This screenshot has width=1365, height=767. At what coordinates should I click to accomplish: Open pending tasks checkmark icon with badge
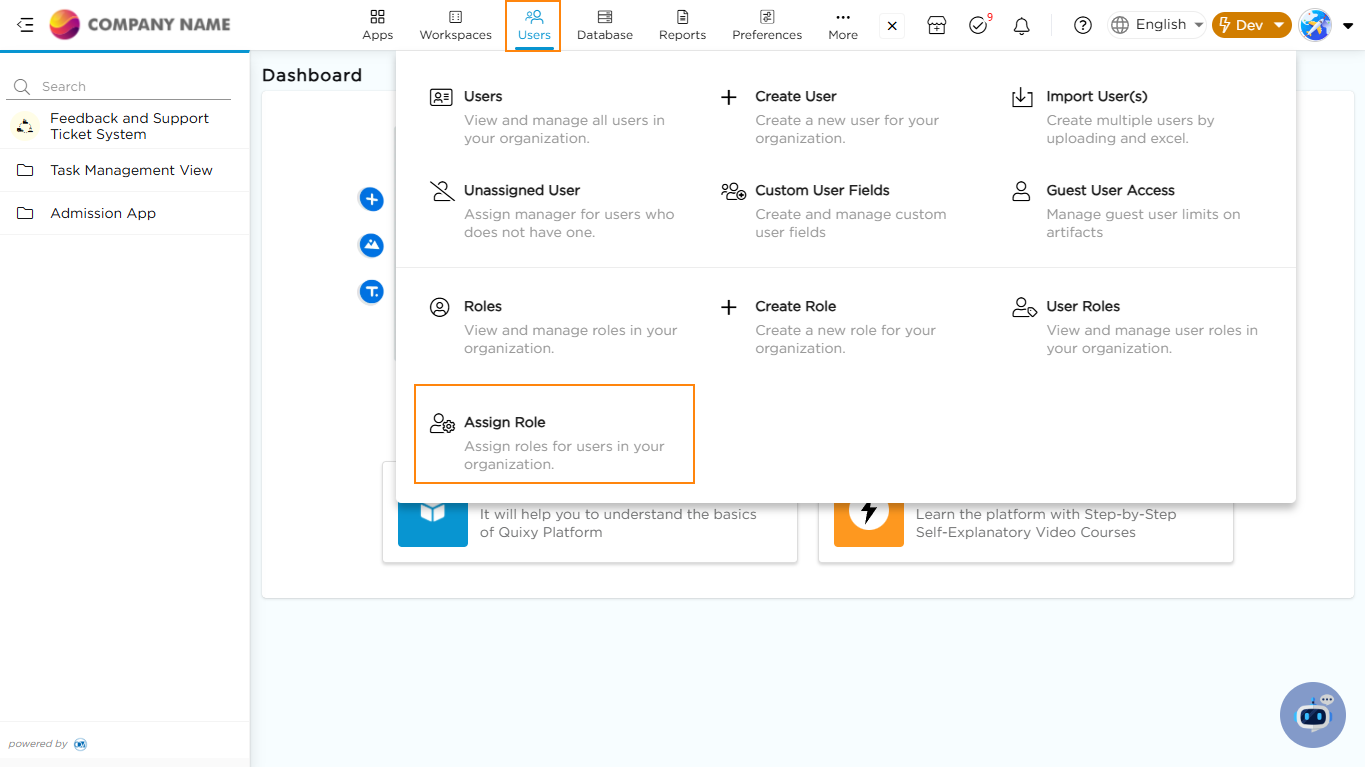[x=978, y=26]
